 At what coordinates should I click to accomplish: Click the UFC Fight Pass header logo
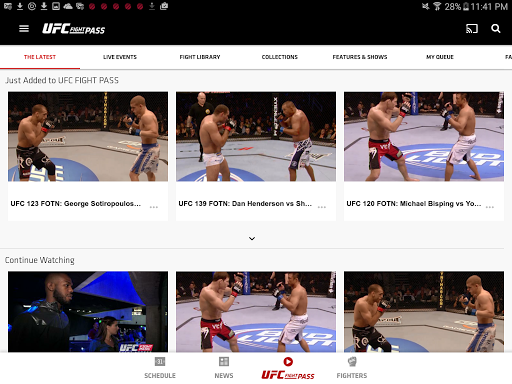[x=73, y=29]
